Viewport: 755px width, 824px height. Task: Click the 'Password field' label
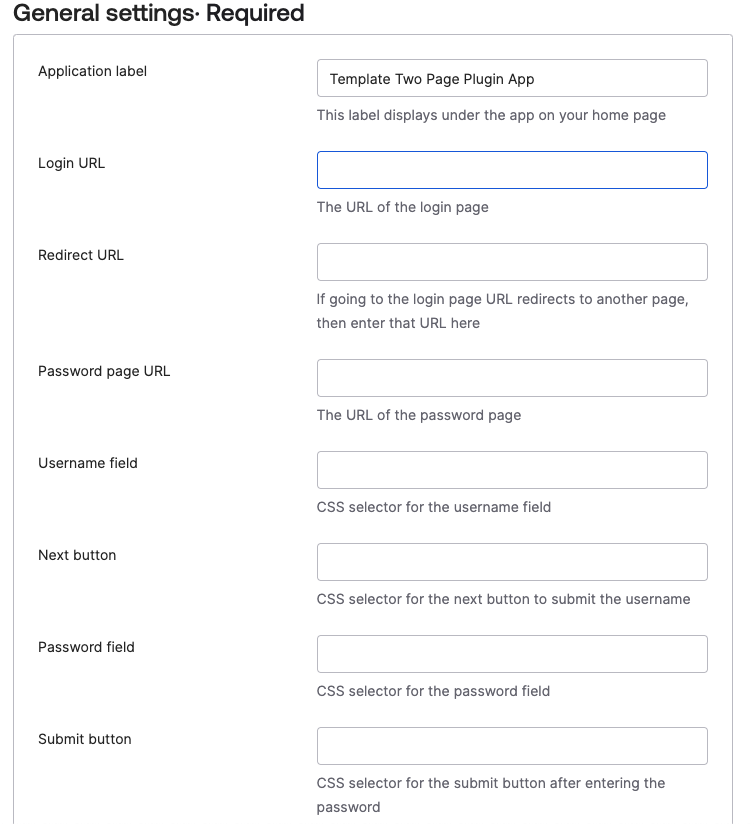[x=85, y=647]
